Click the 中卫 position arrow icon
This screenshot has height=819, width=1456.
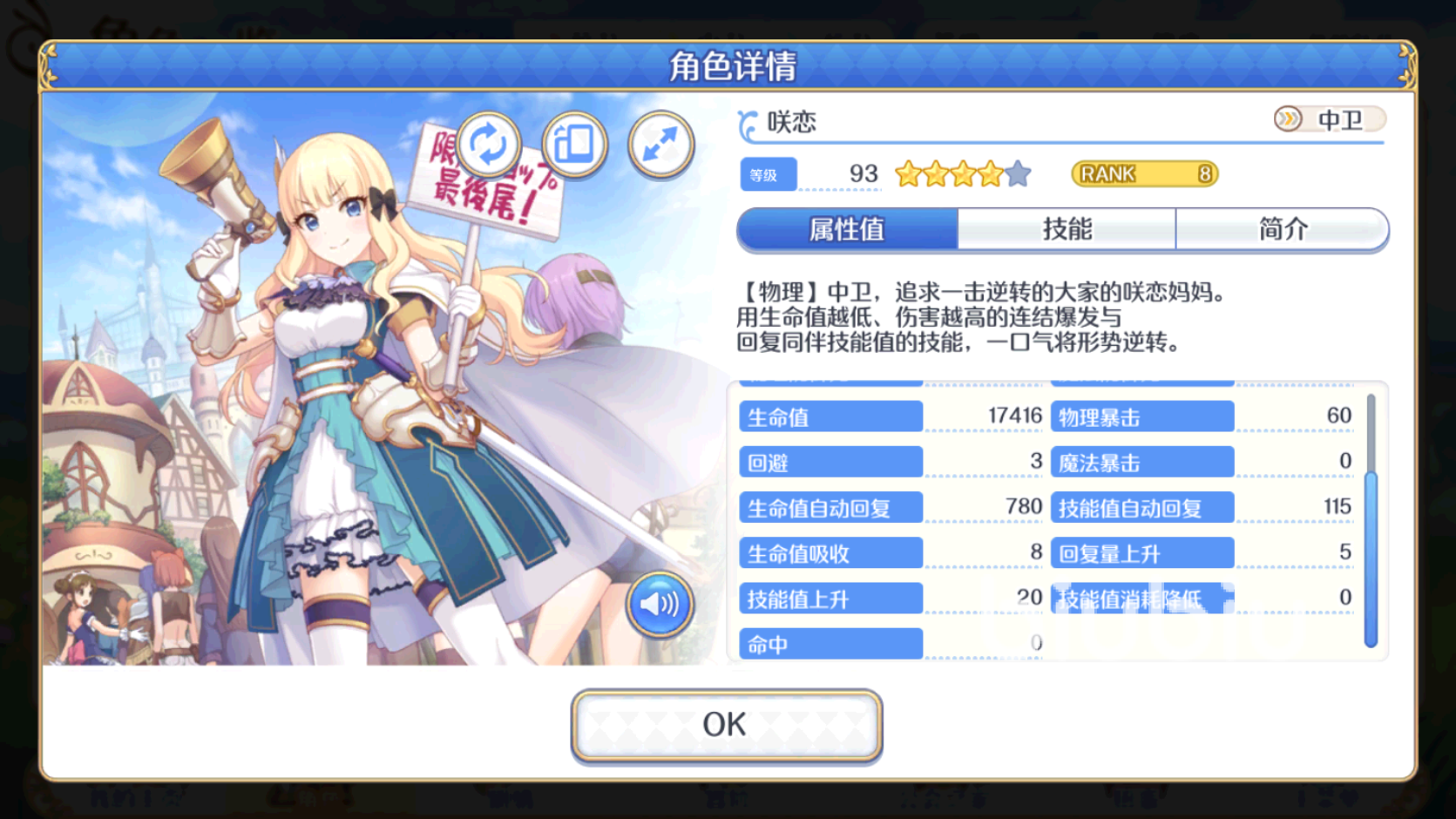coord(1288,118)
